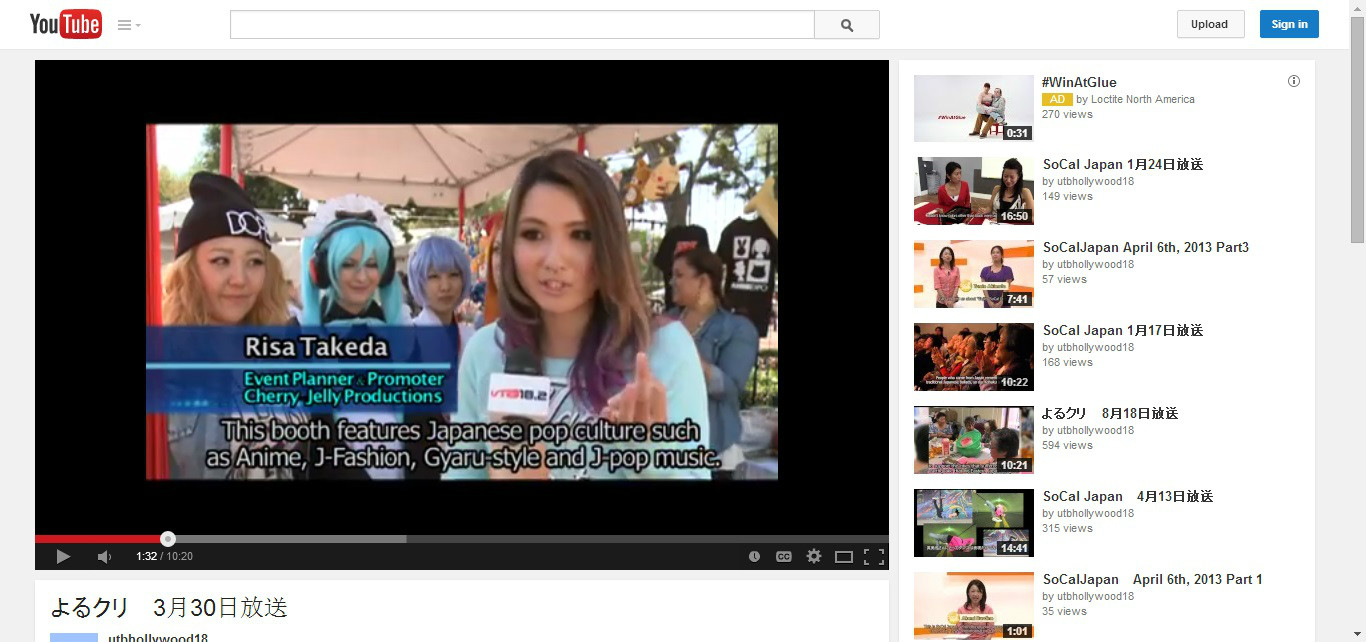This screenshot has width=1366, height=642.
Task: Submit search with magnifier button
Action: coord(847,25)
